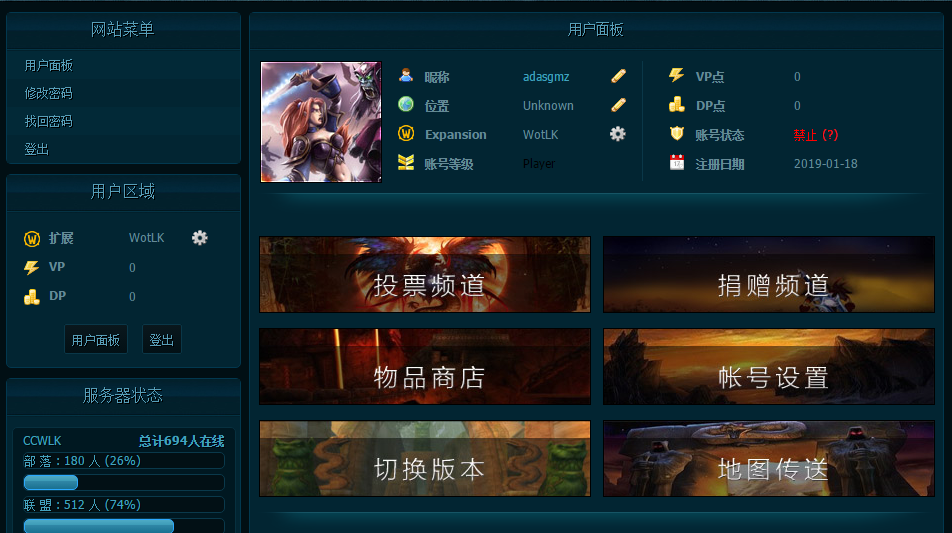The height and width of the screenshot is (533, 952).
Task: Click the red 禁止 (?) account status link
Action: [815, 135]
